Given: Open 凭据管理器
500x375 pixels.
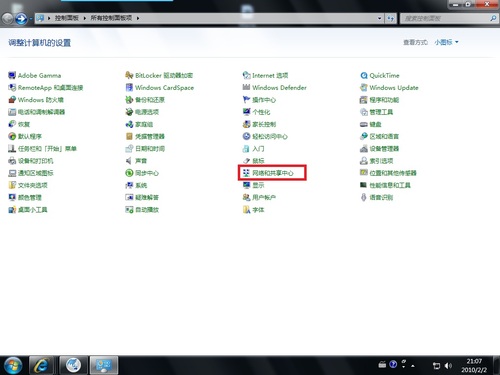Looking at the screenshot, I should tap(145, 136).
